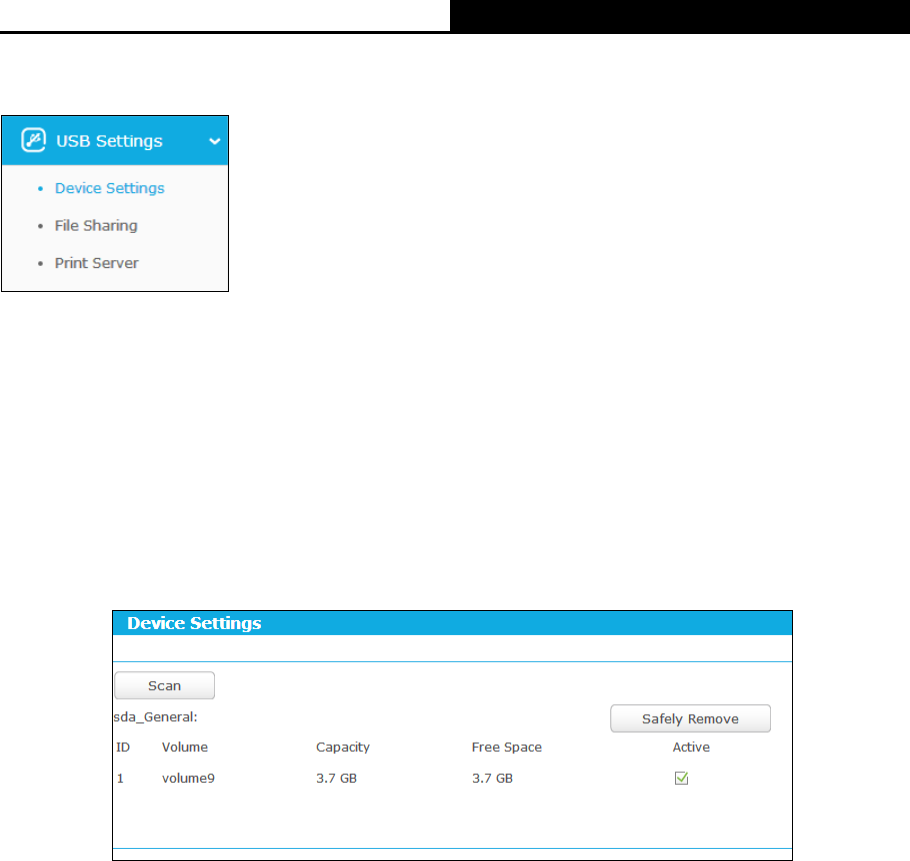Click the Capacity column header
The height and width of the screenshot is (861, 910).
point(343,747)
